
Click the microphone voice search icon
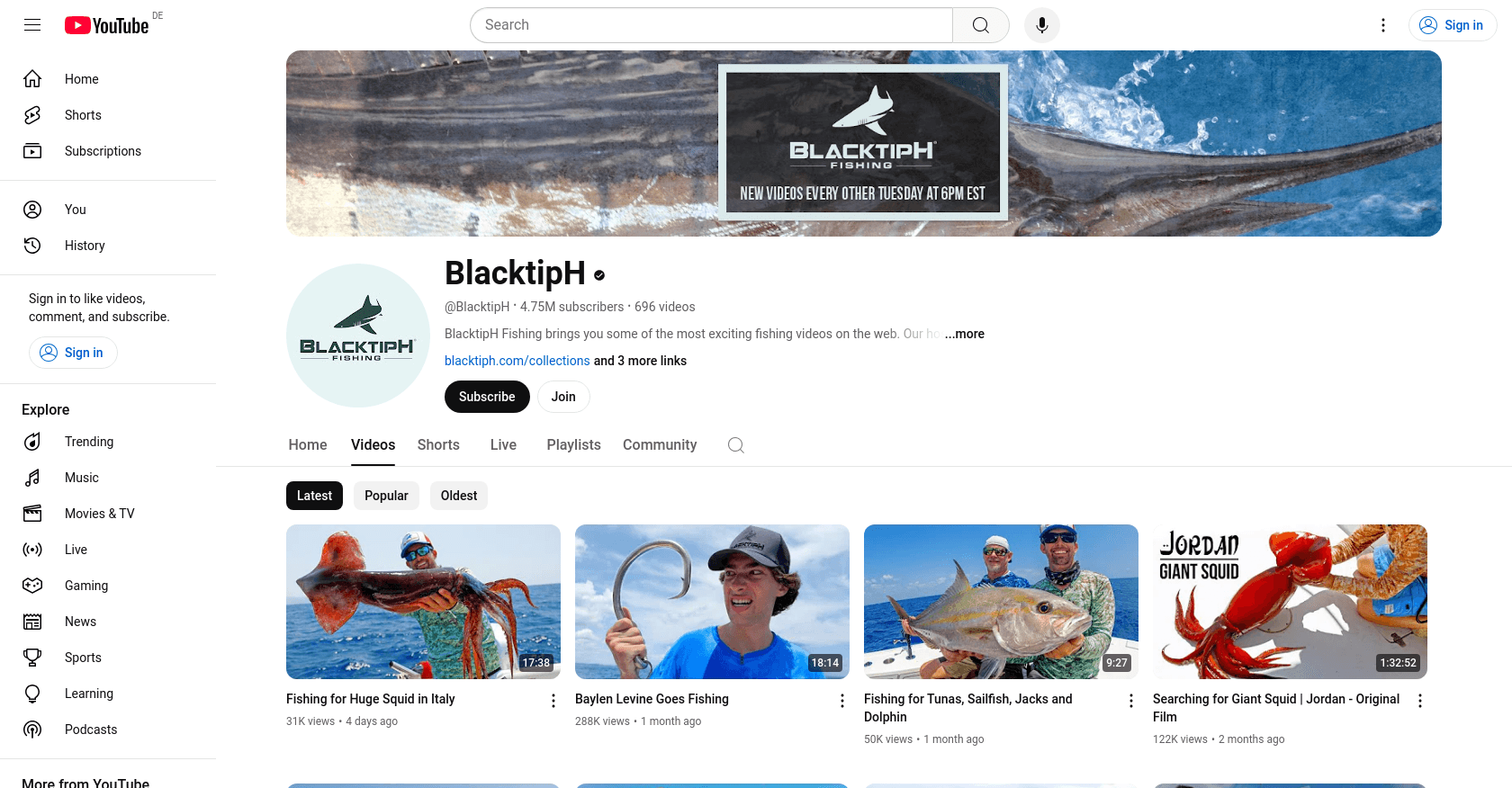1041,25
